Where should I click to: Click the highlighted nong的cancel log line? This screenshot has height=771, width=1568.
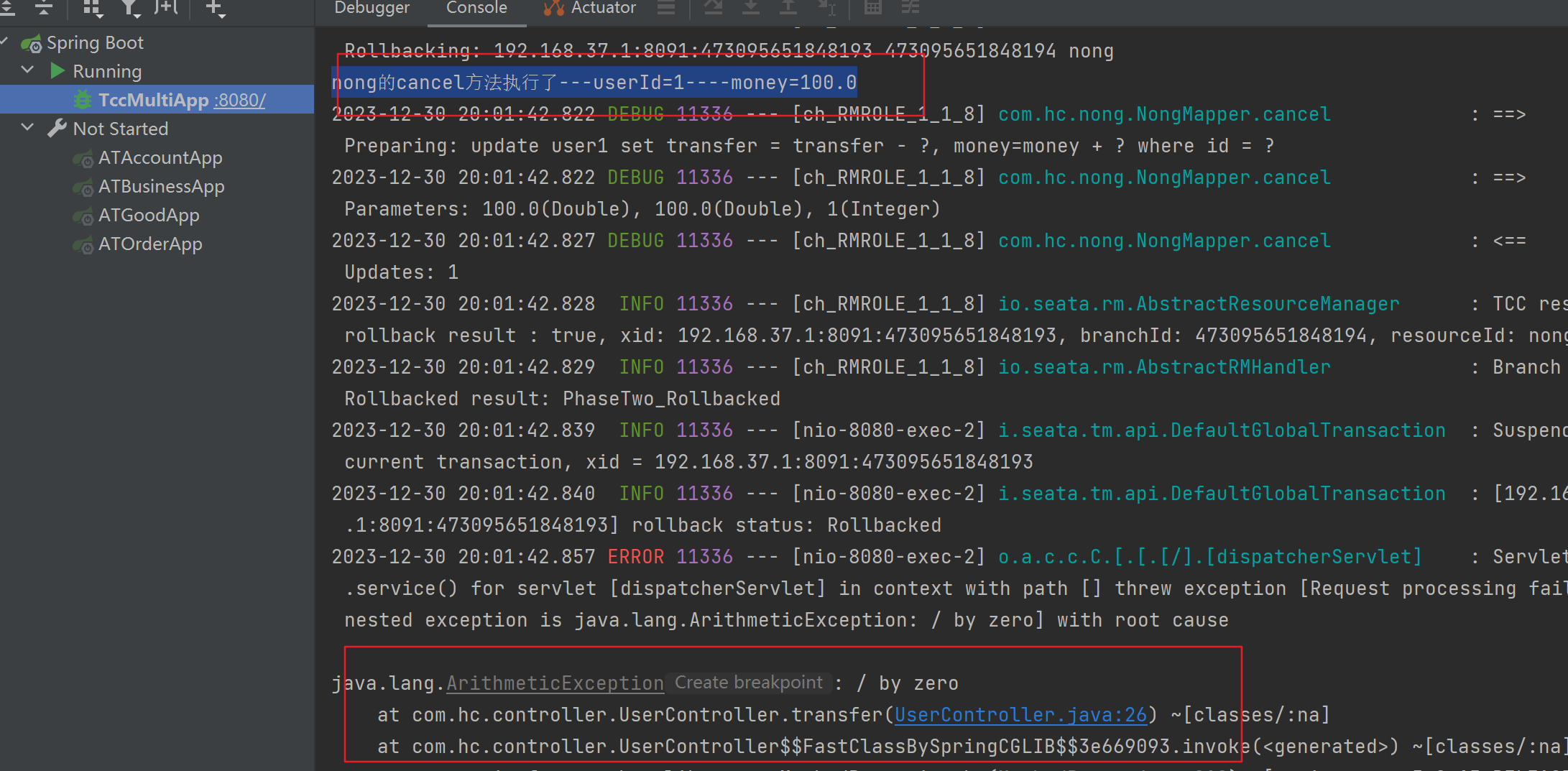point(594,83)
